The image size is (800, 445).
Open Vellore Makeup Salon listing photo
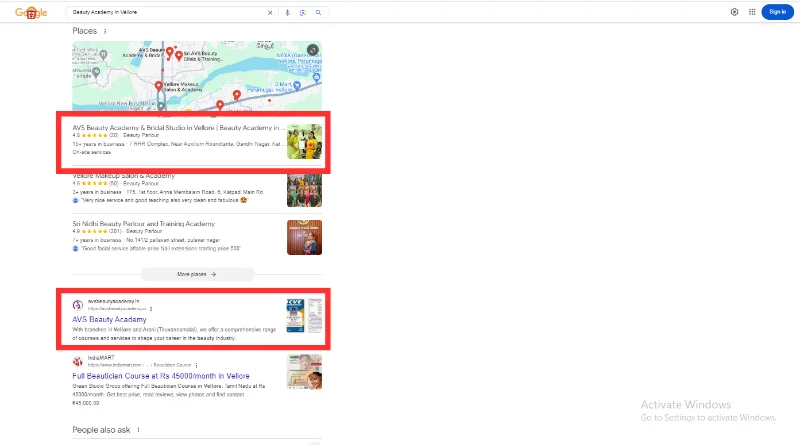coord(304,190)
